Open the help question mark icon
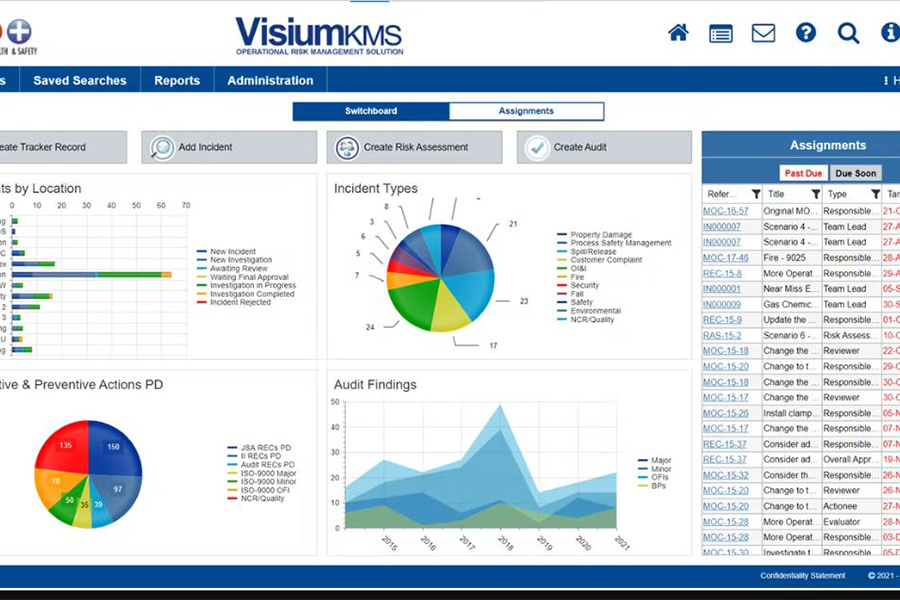This screenshot has width=900, height=600. [x=806, y=33]
